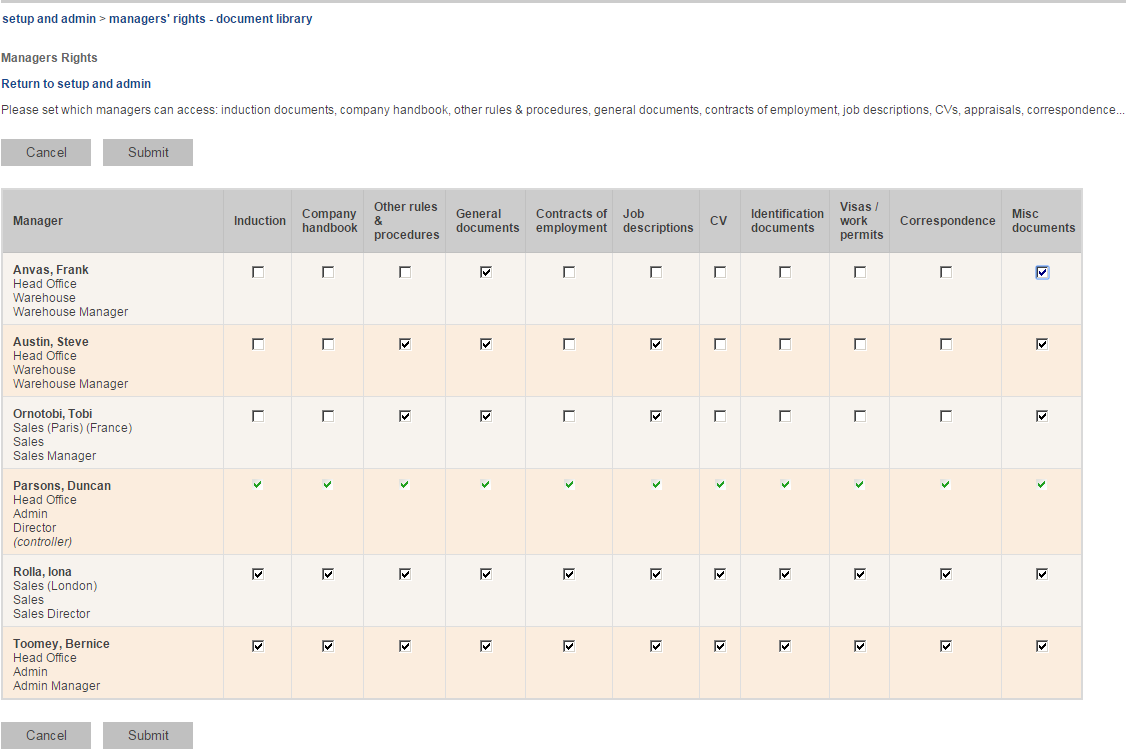1126x749 pixels.
Task: Tick Company handbook for Austin, Steve
Action: tap(328, 344)
